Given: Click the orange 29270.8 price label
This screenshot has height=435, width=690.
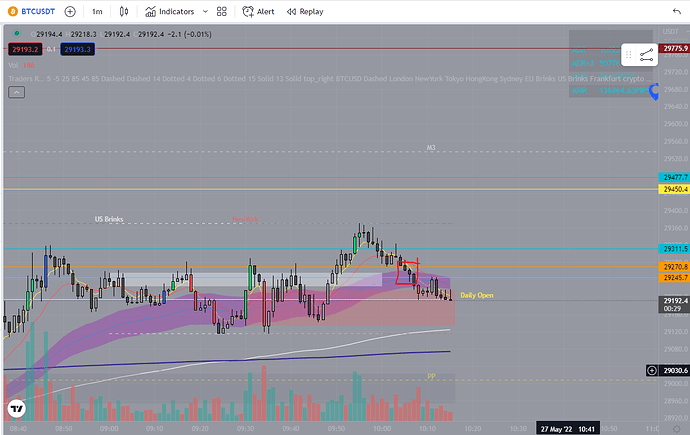Looking at the screenshot, I should click(675, 267).
